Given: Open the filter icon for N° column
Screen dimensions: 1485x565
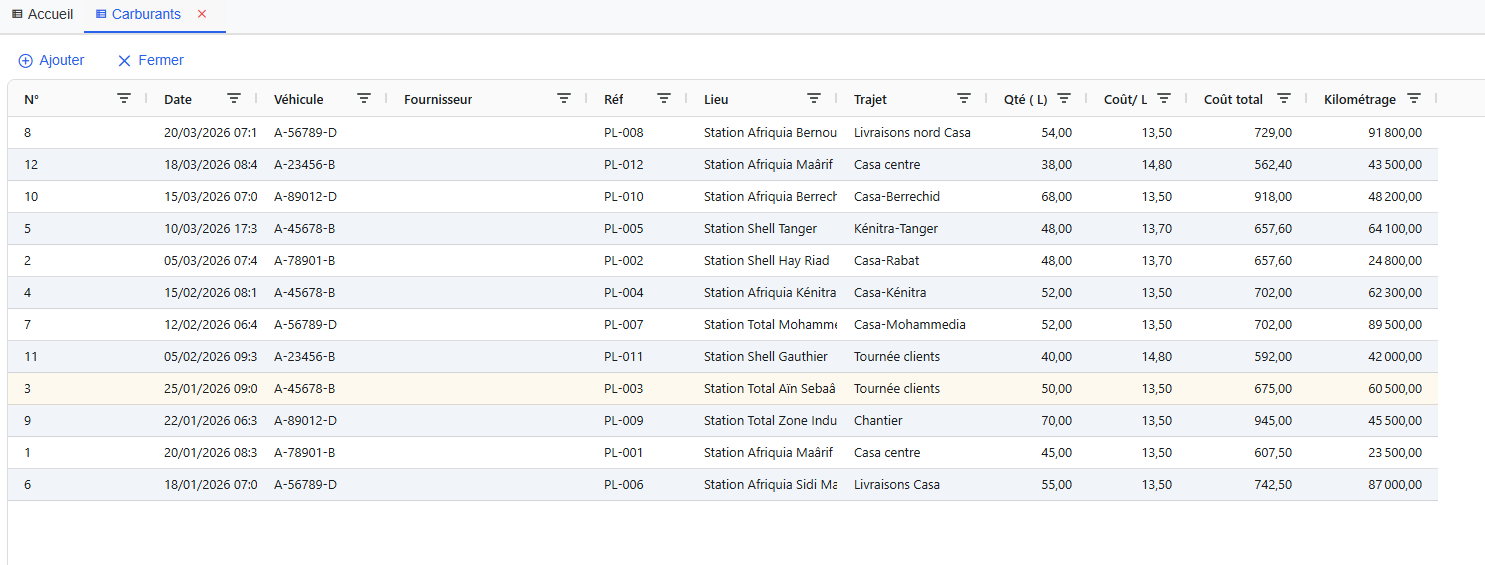Looking at the screenshot, I should coord(124,98).
